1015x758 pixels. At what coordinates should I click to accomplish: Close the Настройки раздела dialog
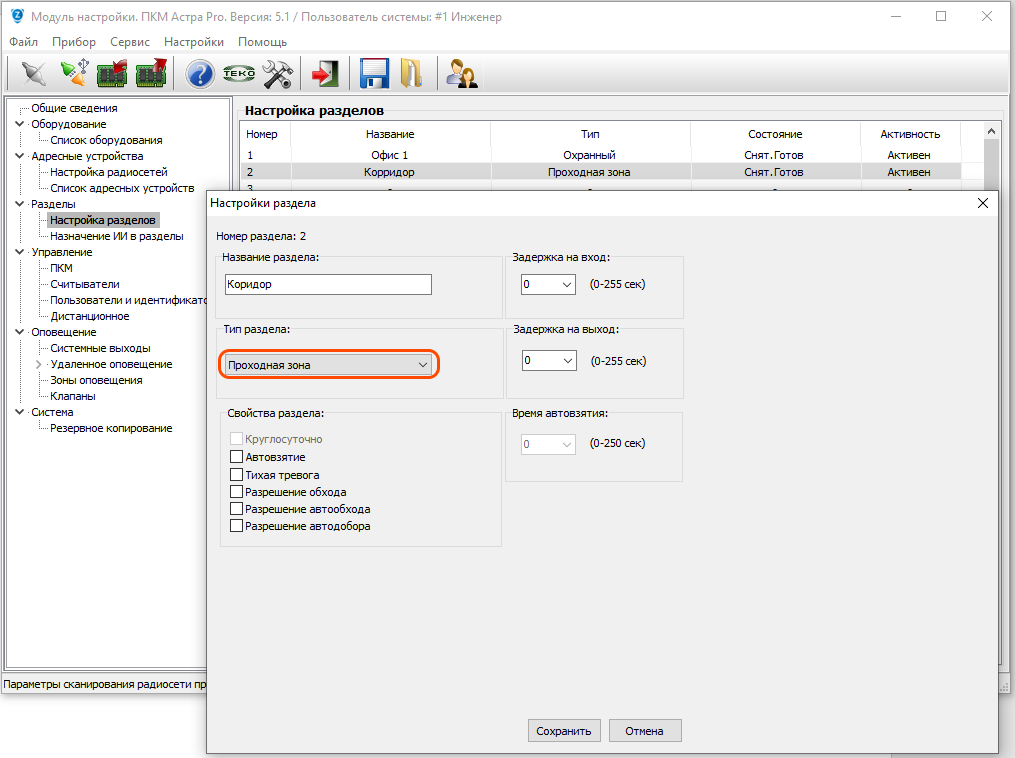click(983, 203)
